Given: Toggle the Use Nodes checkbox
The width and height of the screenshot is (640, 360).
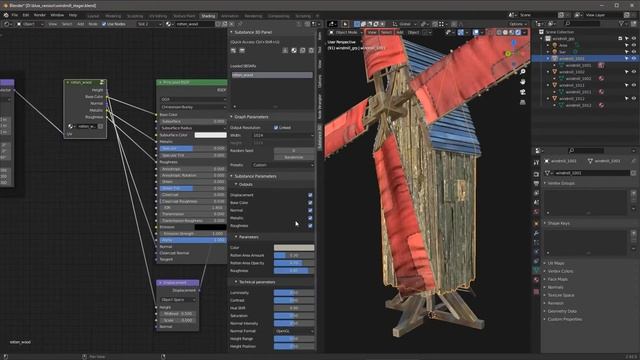Looking at the screenshot, I should (104, 24).
